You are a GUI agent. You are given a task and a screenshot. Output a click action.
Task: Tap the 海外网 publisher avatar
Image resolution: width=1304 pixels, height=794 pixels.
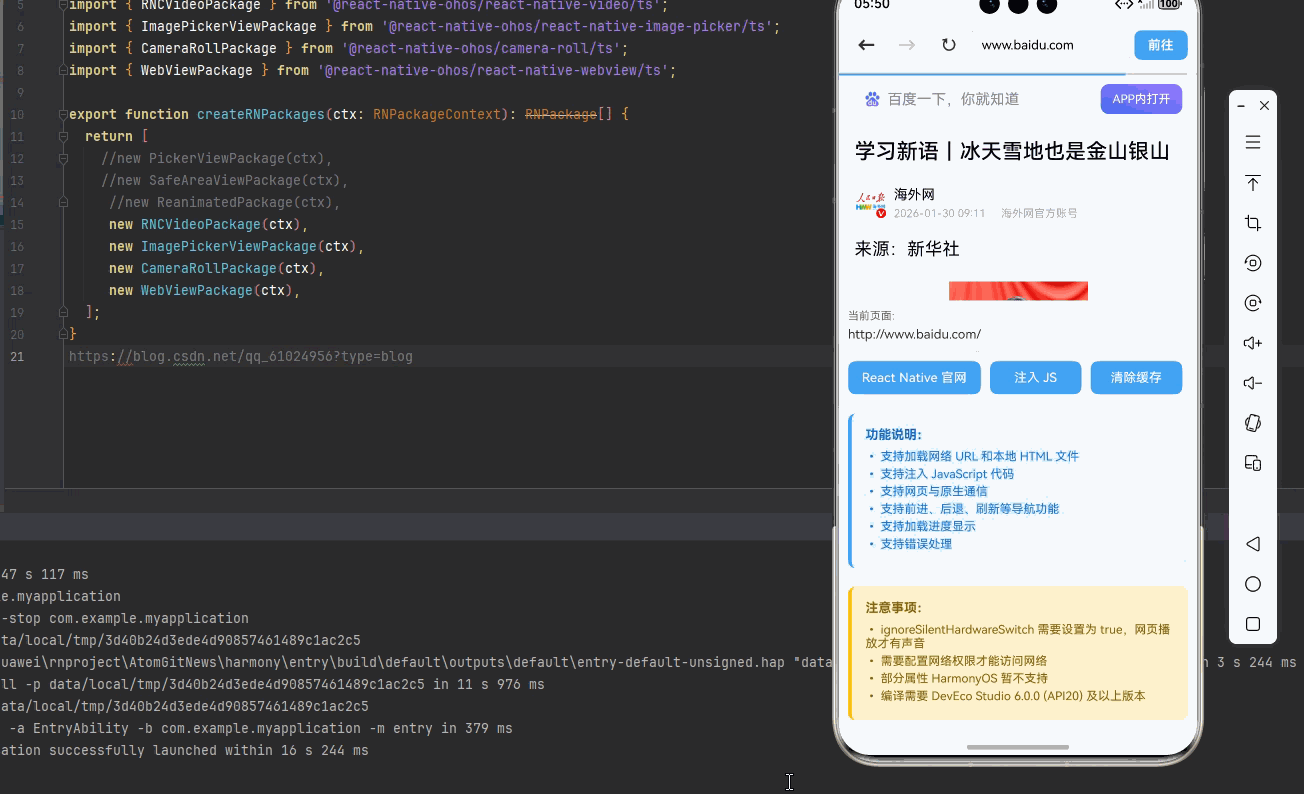coord(870,203)
